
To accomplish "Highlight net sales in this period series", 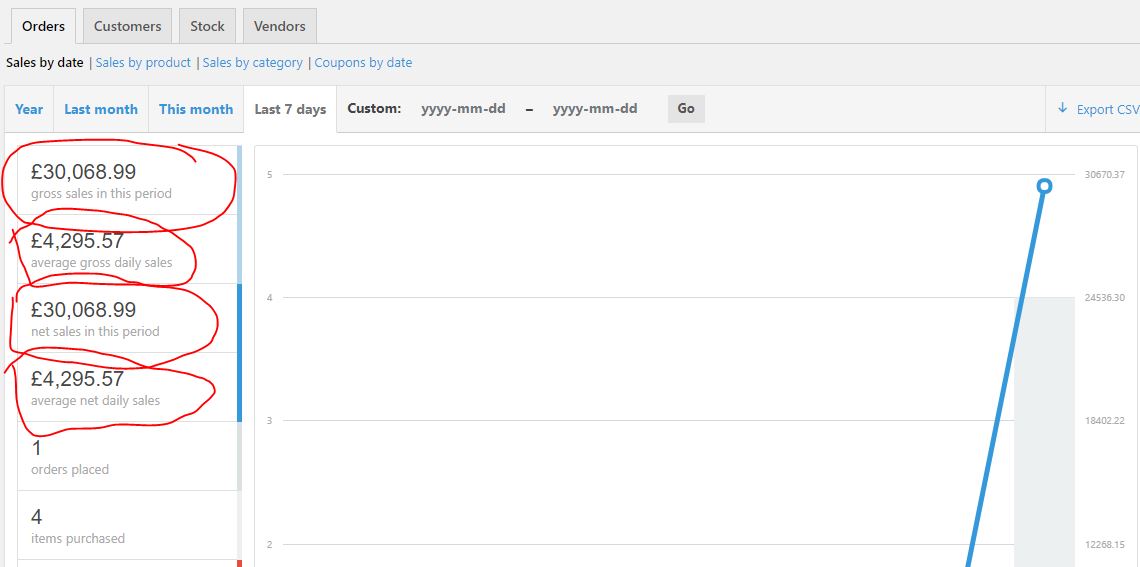I will tap(128, 318).
